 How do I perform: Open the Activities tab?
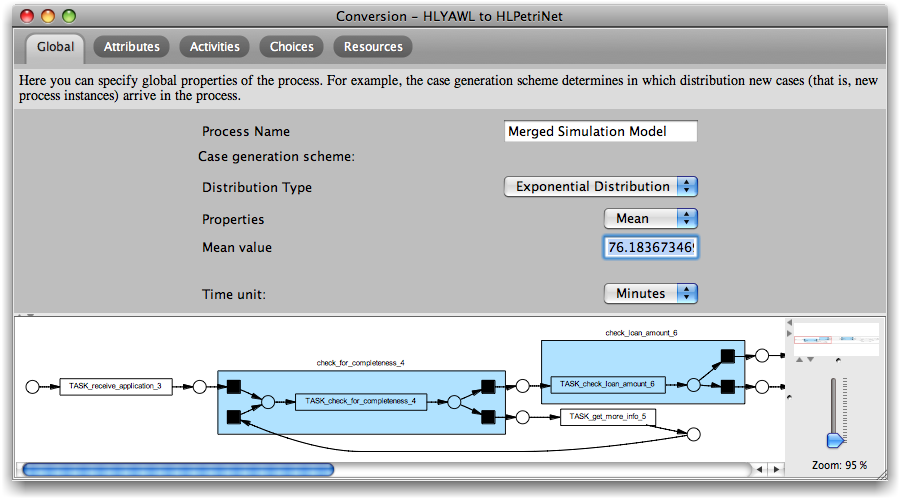pos(214,47)
